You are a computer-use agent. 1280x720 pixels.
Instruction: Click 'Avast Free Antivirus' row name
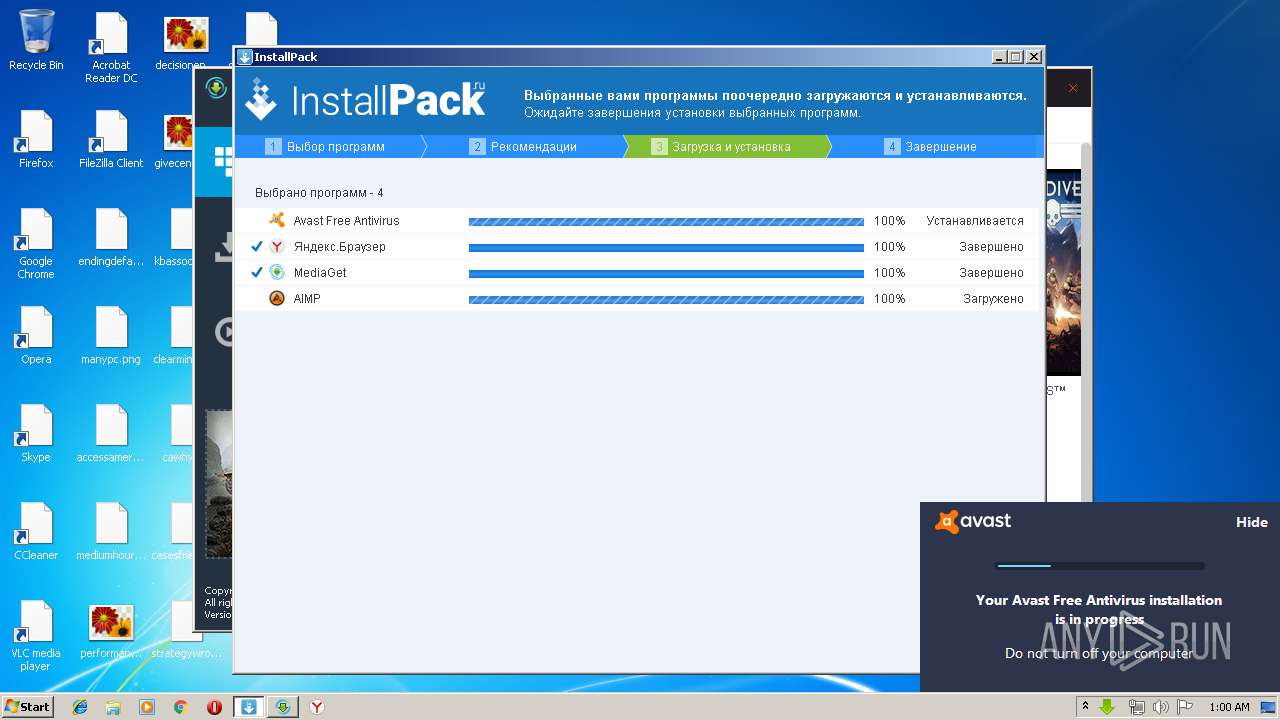[x=346, y=221]
